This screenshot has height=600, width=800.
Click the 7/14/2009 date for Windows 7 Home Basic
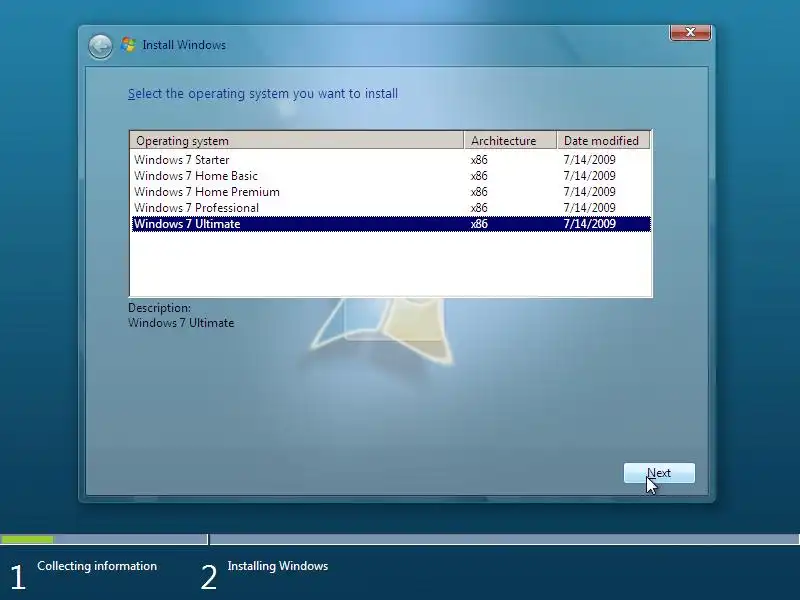[x=589, y=176]
